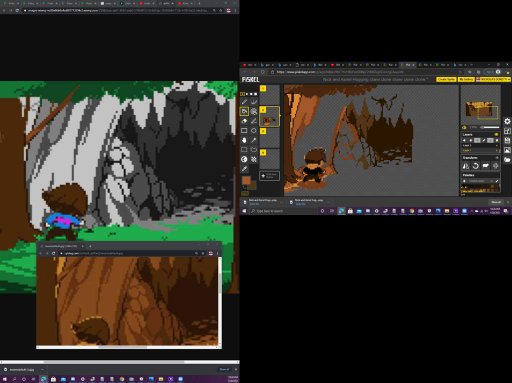This screenshot has height=383, width=512.
Task: Open the palette selection dropdown
Action: (x=479, y=181)
